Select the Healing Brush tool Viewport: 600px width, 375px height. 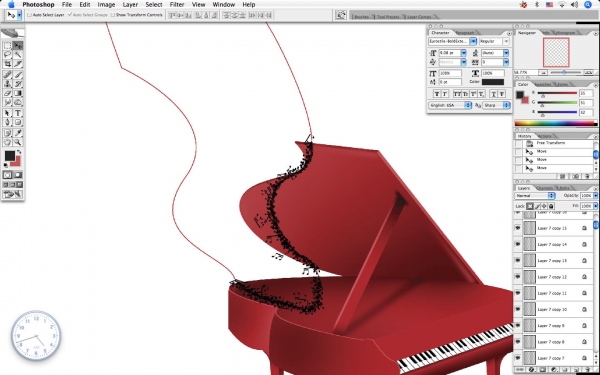pyautogui.click(x=7, y=75)
